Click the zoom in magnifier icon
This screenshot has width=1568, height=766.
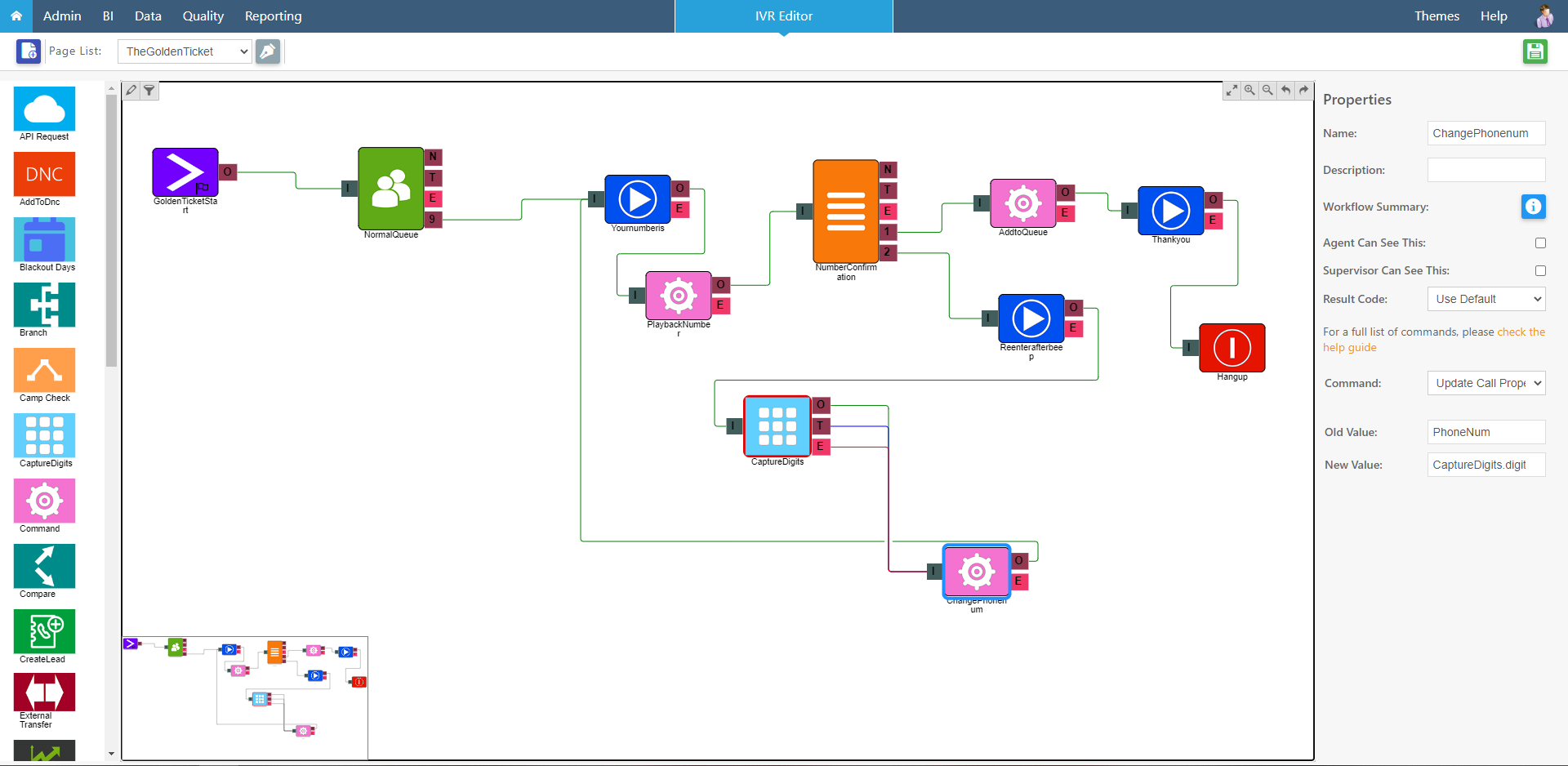1249,91
